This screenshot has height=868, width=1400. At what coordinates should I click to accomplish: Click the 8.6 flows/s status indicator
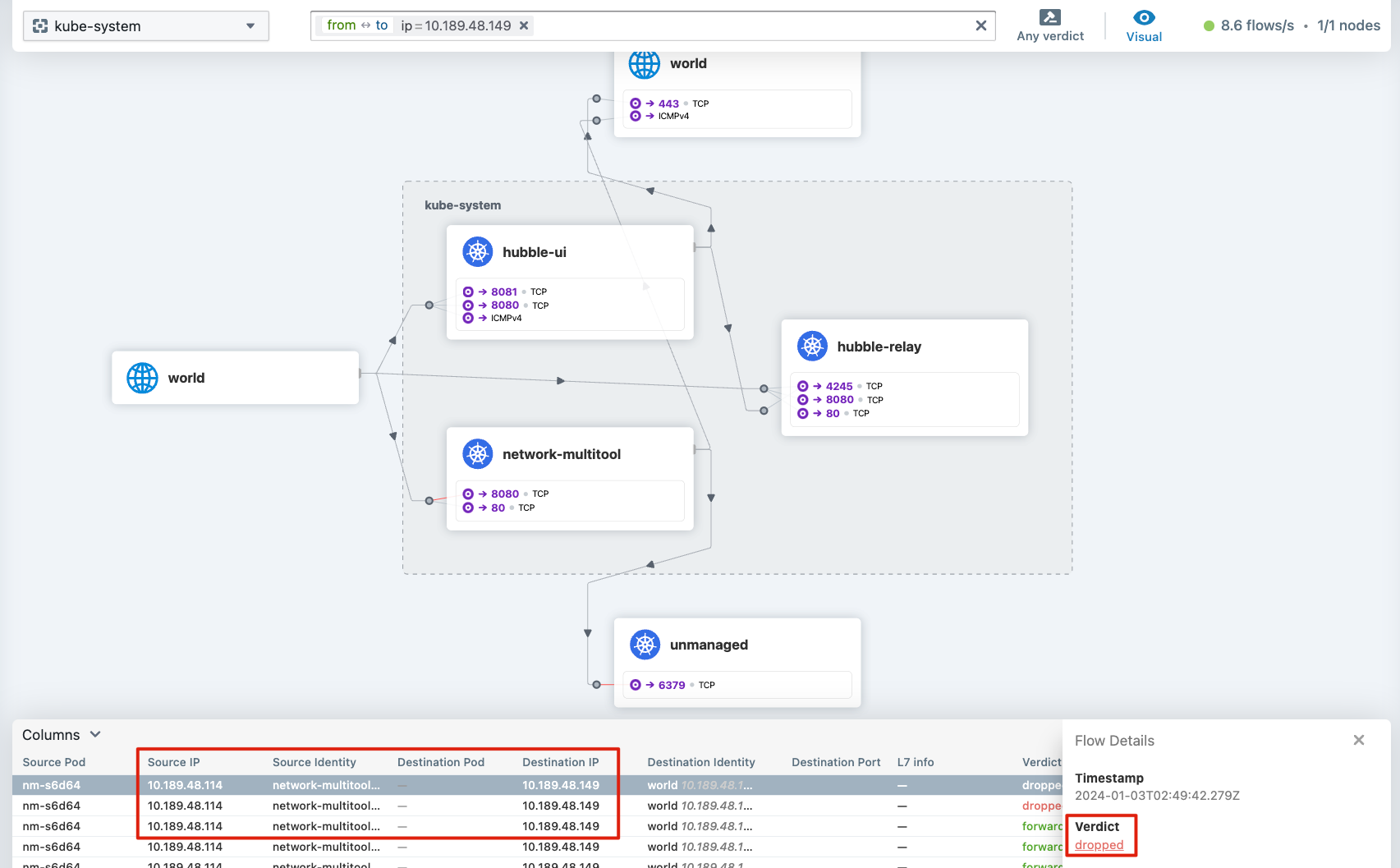[x=1249, y=25]
